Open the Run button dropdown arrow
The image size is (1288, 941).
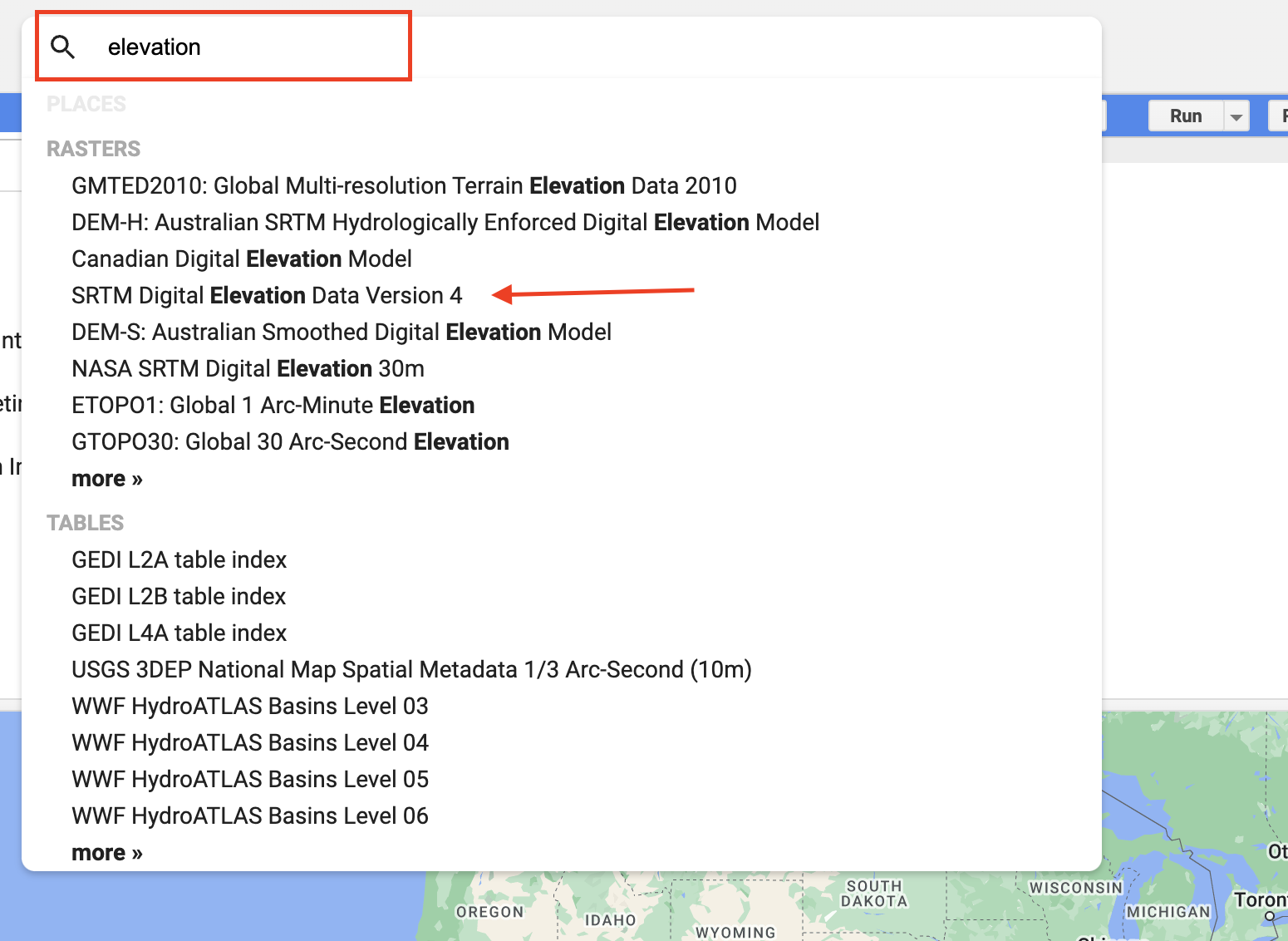pos(1236,116)
